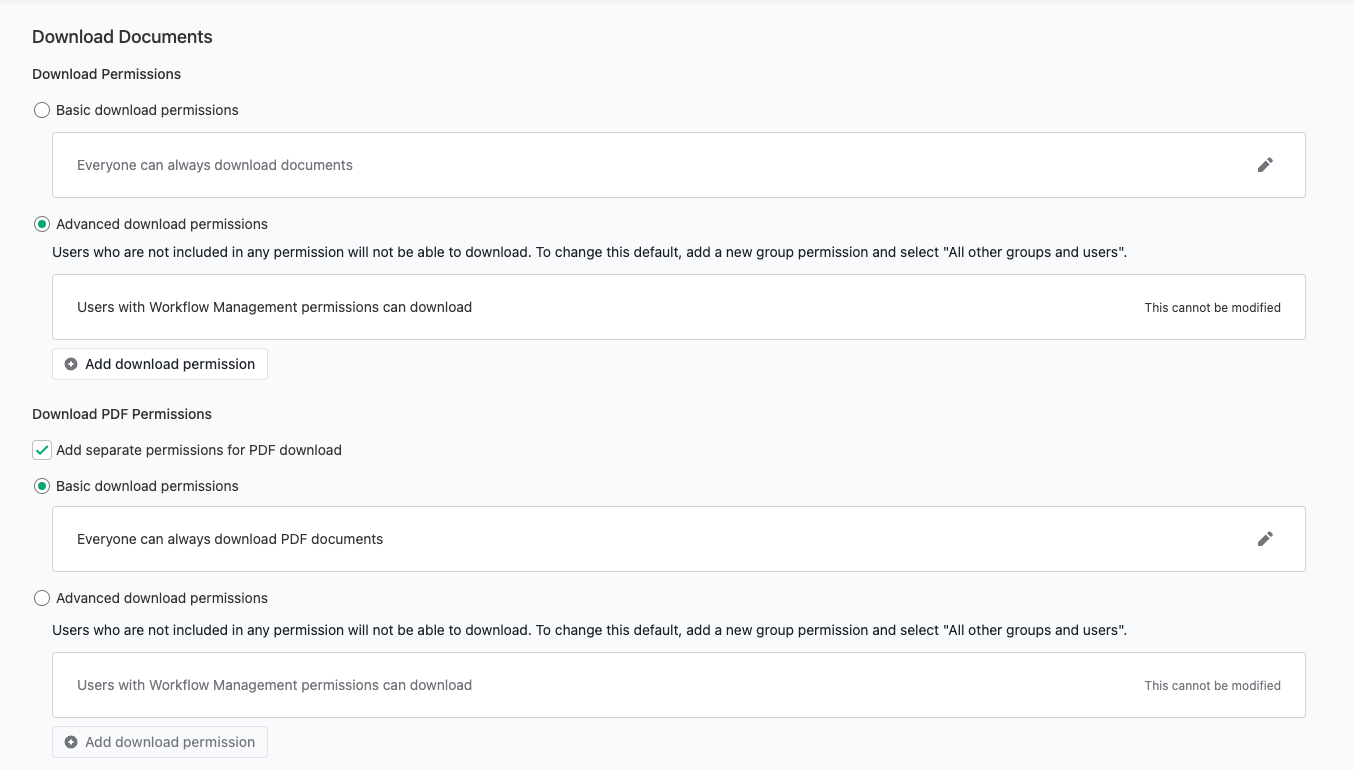Click 'This cannot be modified' in PDF section
Viewport: 1354px width, 770px height.
click(x=1212, y=686)
